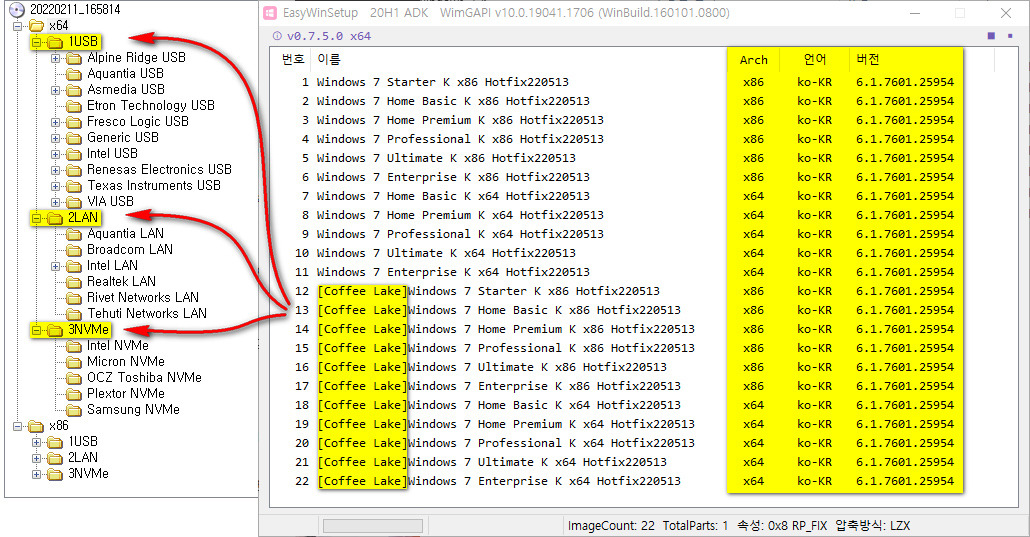Select the 2LAN folder under x86
The height and width of the screenshot is (537, 1030).
(x=83, y=457)
